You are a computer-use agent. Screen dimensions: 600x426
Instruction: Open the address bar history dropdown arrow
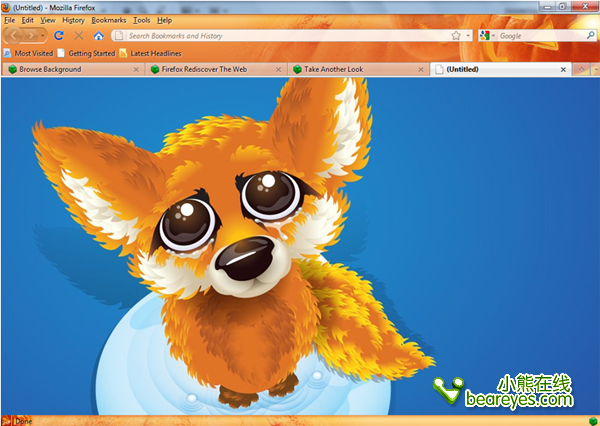[468, 36]
